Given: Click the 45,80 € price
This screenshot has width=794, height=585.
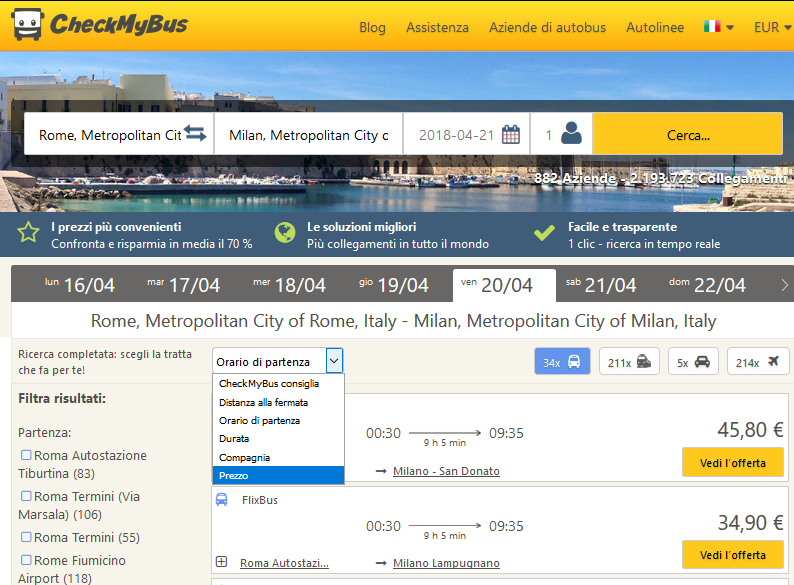Looking at the screenshot, I should pyautogui.click(x=750, y=430).
